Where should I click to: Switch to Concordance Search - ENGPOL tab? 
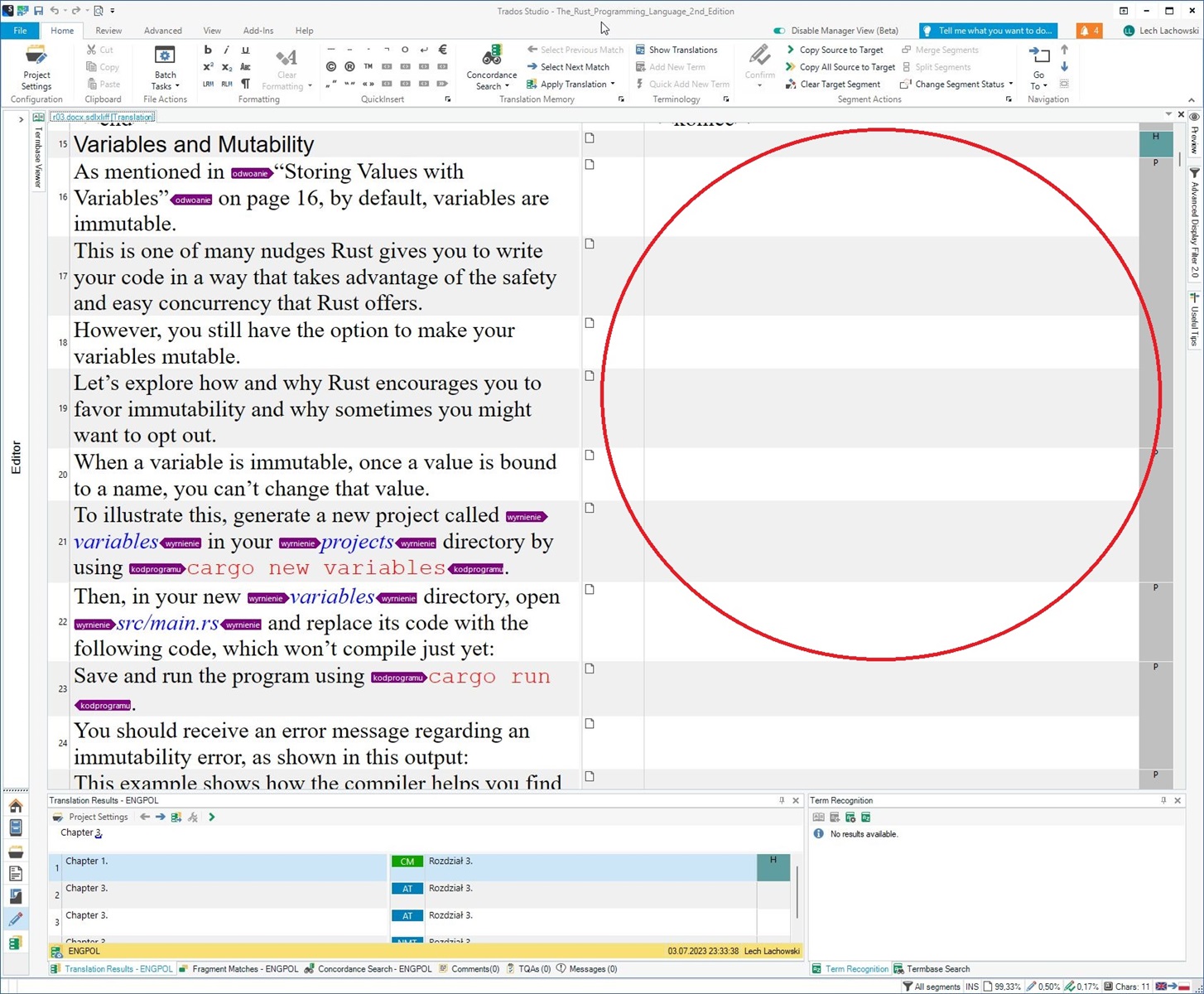368,969
